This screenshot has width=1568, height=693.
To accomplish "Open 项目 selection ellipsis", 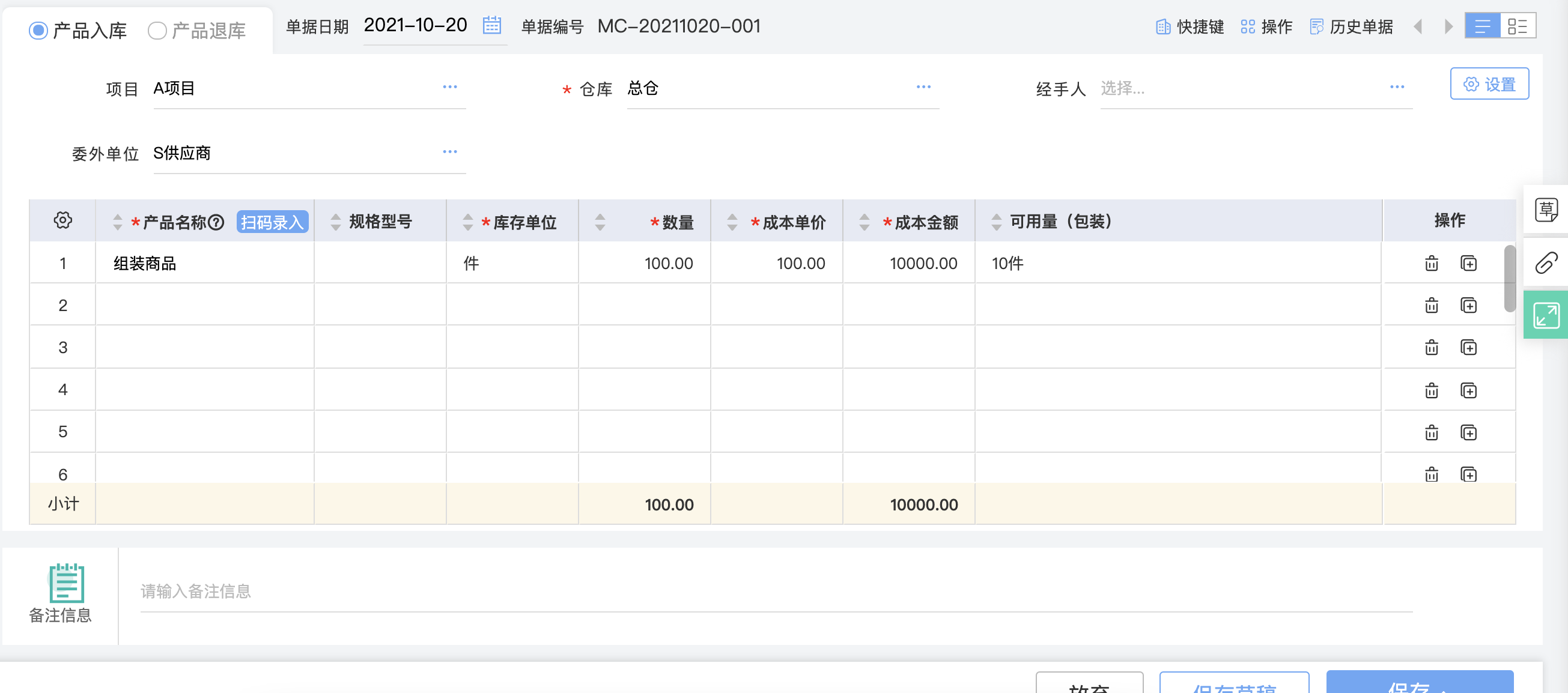I will [x=450, y=87].
